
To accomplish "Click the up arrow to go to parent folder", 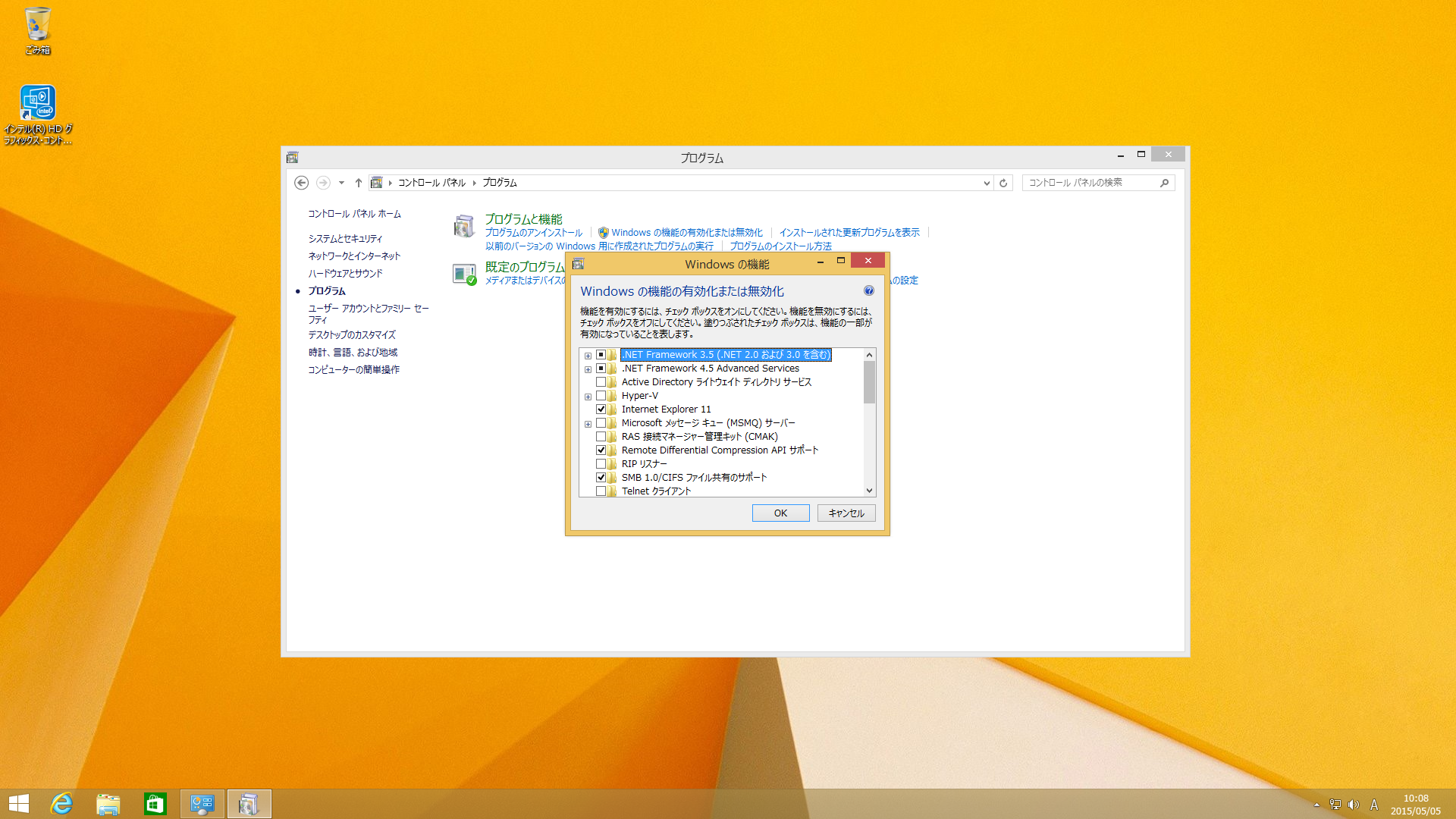I will (358, 183).
